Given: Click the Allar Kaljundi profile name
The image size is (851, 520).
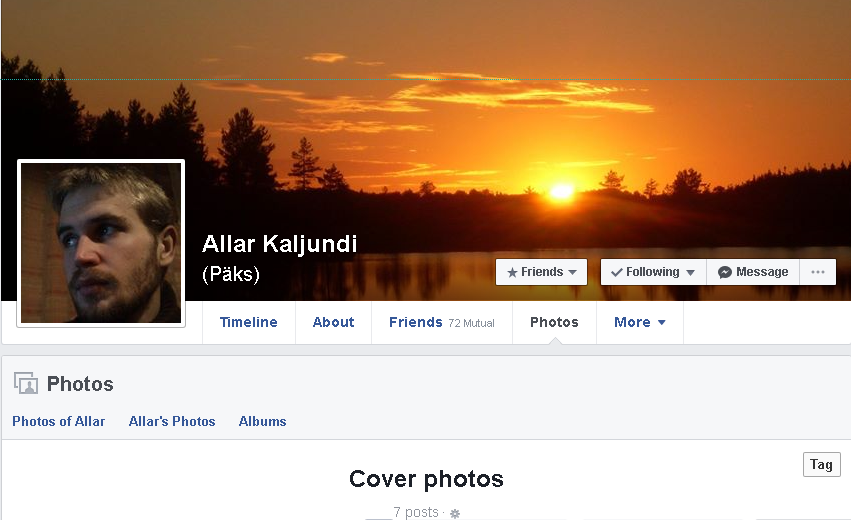Looking at the screenshot, I should tap(280, 244).
